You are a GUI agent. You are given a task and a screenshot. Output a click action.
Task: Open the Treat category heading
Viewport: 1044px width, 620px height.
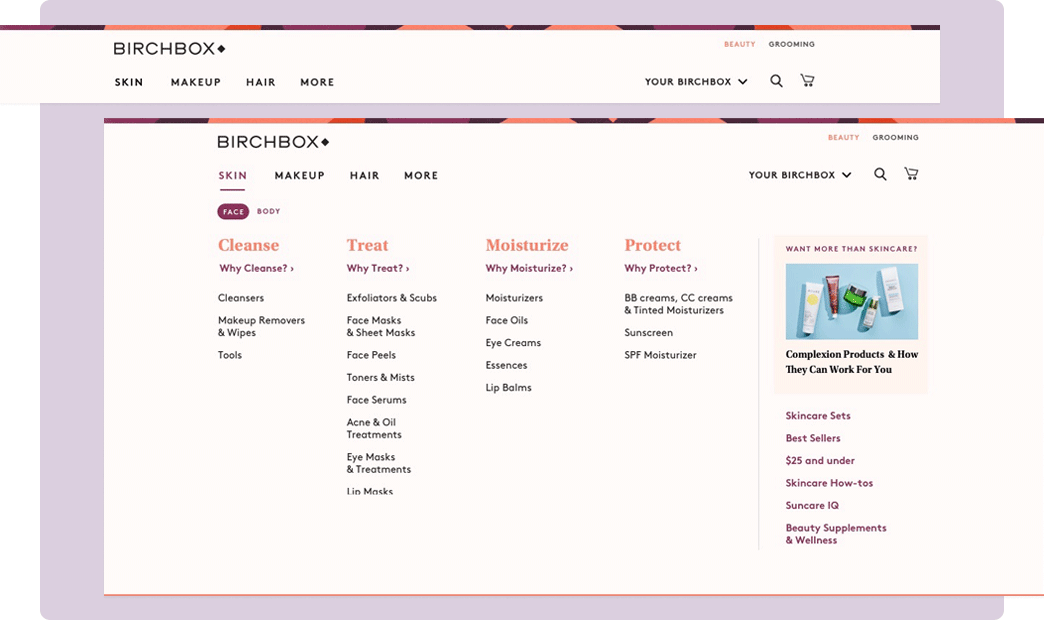(367, 245)
